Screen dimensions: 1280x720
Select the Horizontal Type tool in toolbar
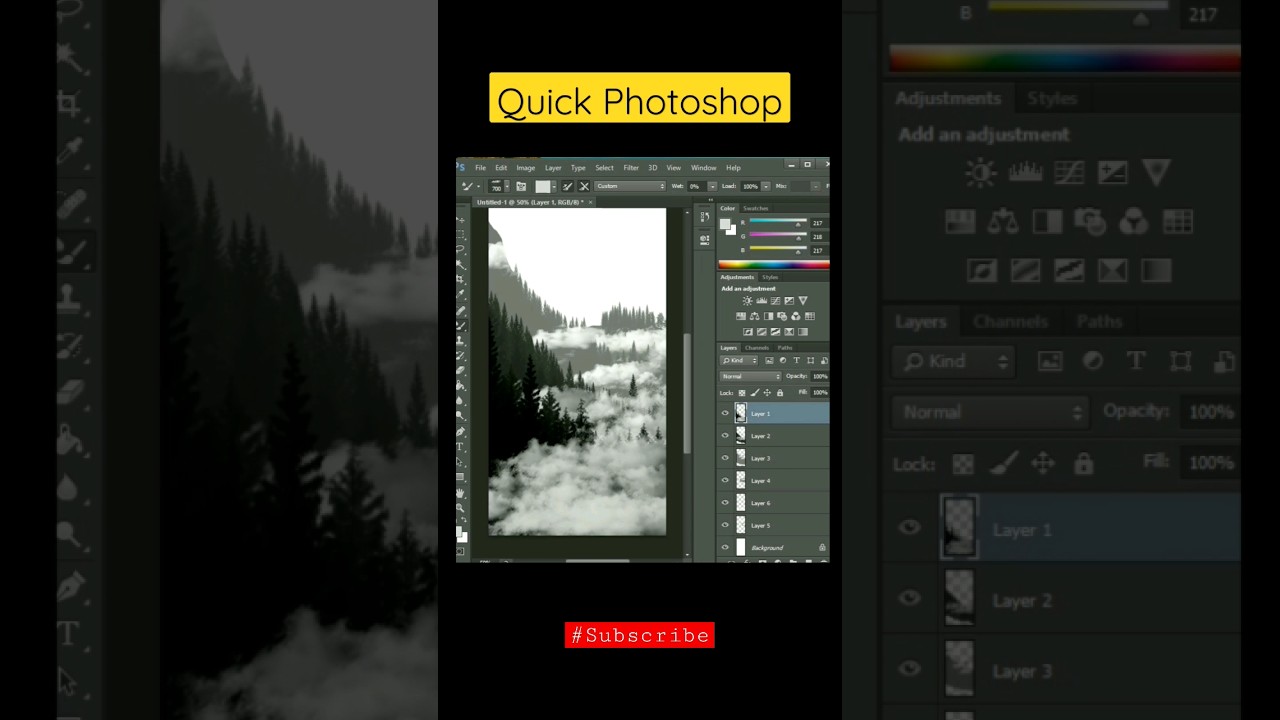460,446
